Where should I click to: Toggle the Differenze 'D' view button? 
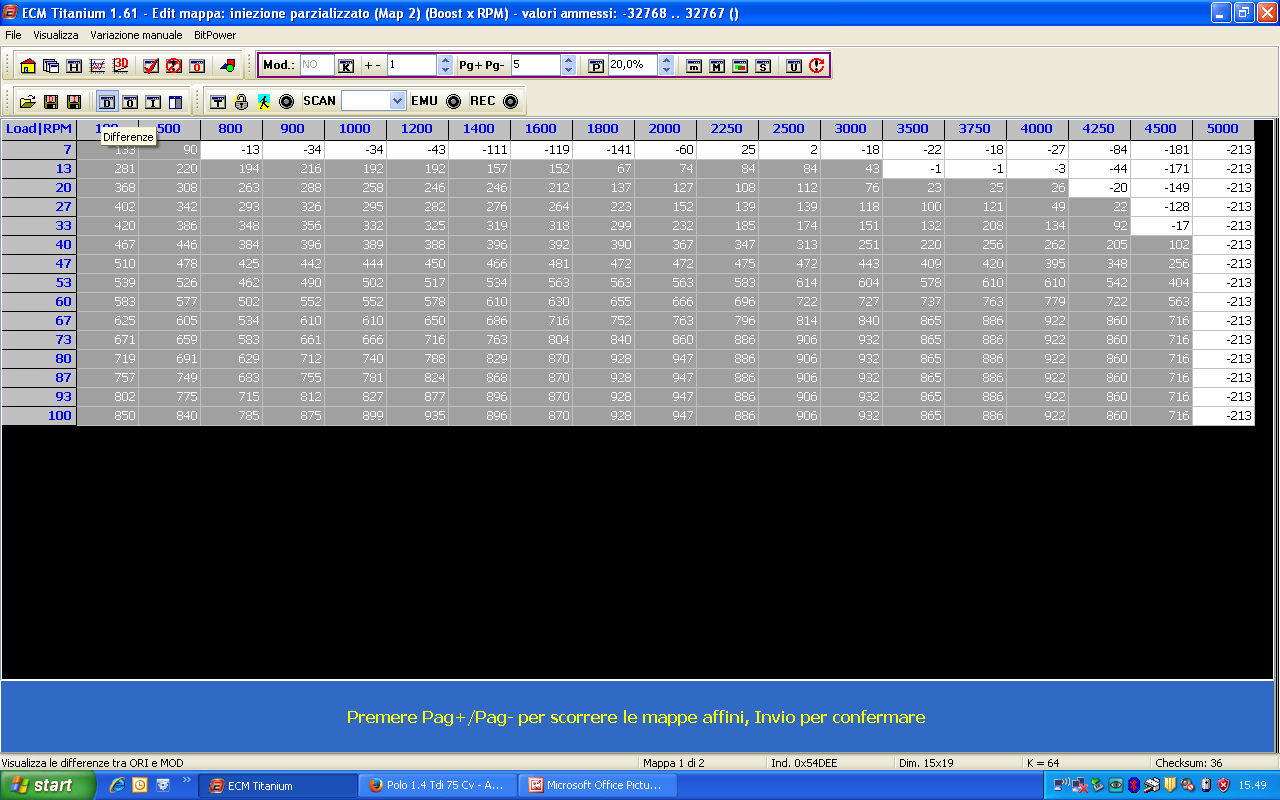106,102
